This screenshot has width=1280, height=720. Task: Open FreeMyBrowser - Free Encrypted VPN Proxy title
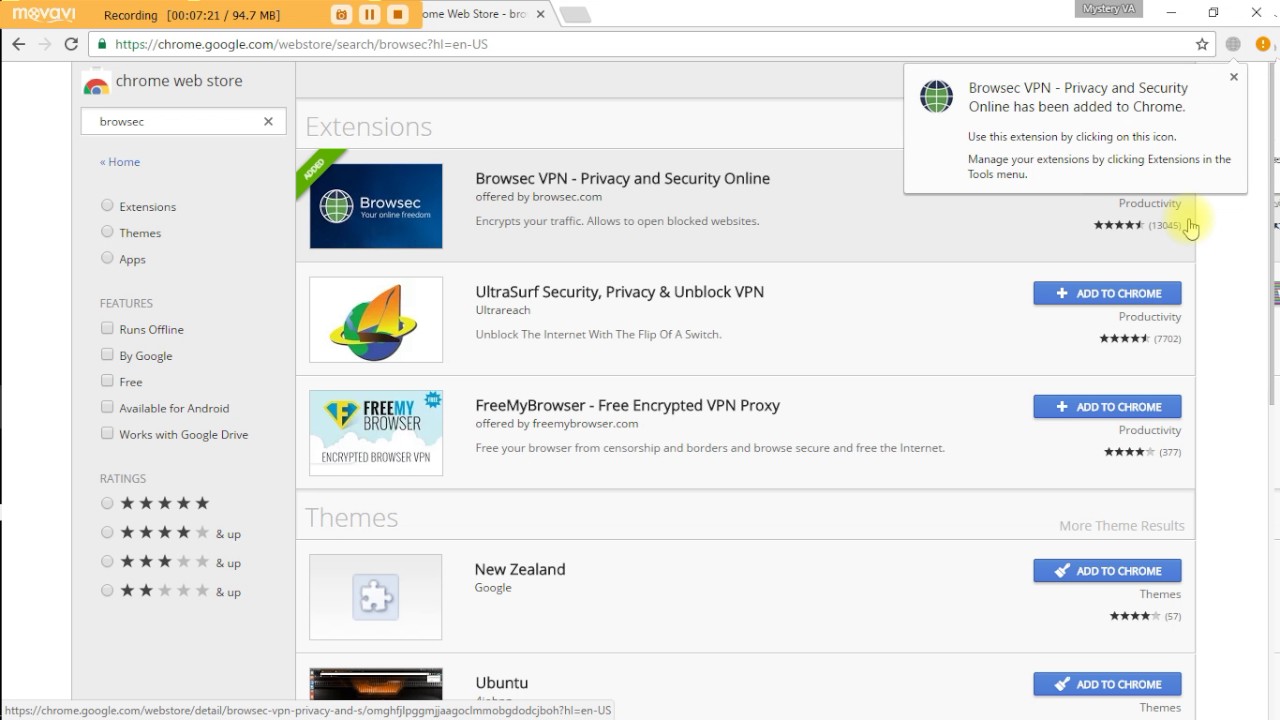[x=627, y=405]
